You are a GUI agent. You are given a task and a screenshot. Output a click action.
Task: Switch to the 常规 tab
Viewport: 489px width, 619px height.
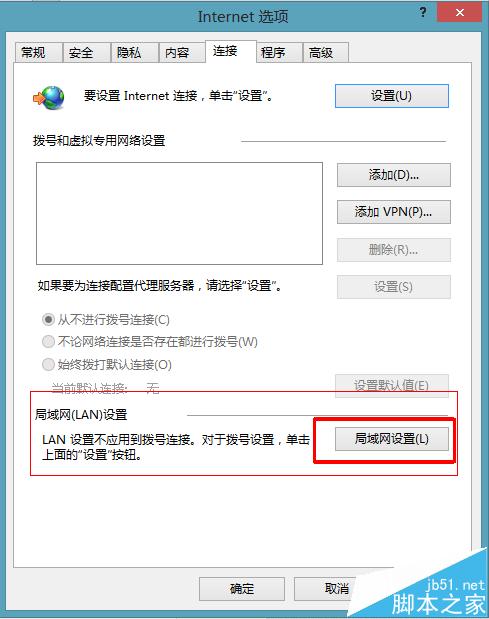(38, 53)
